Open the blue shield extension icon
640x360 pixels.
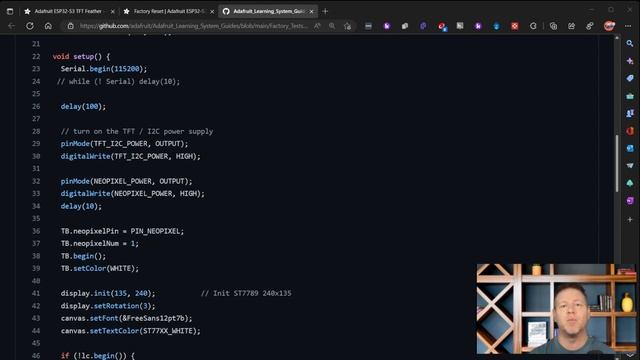[496, 26]
